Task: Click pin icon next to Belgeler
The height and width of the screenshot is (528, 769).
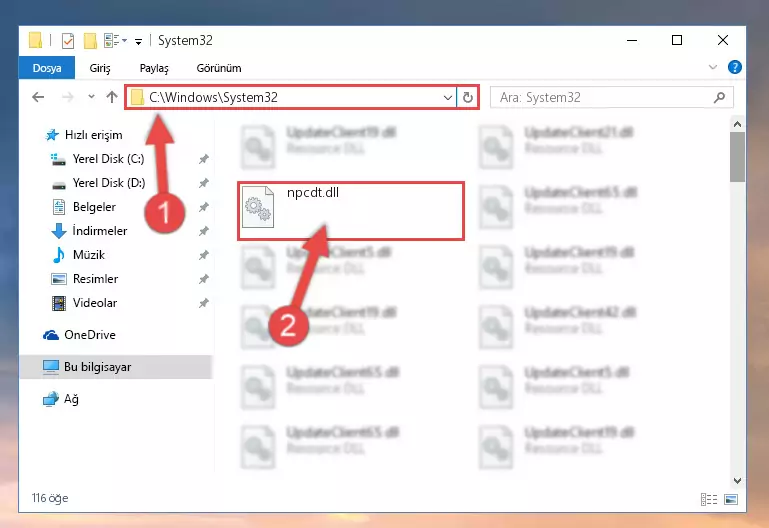Action: point(204,207)
